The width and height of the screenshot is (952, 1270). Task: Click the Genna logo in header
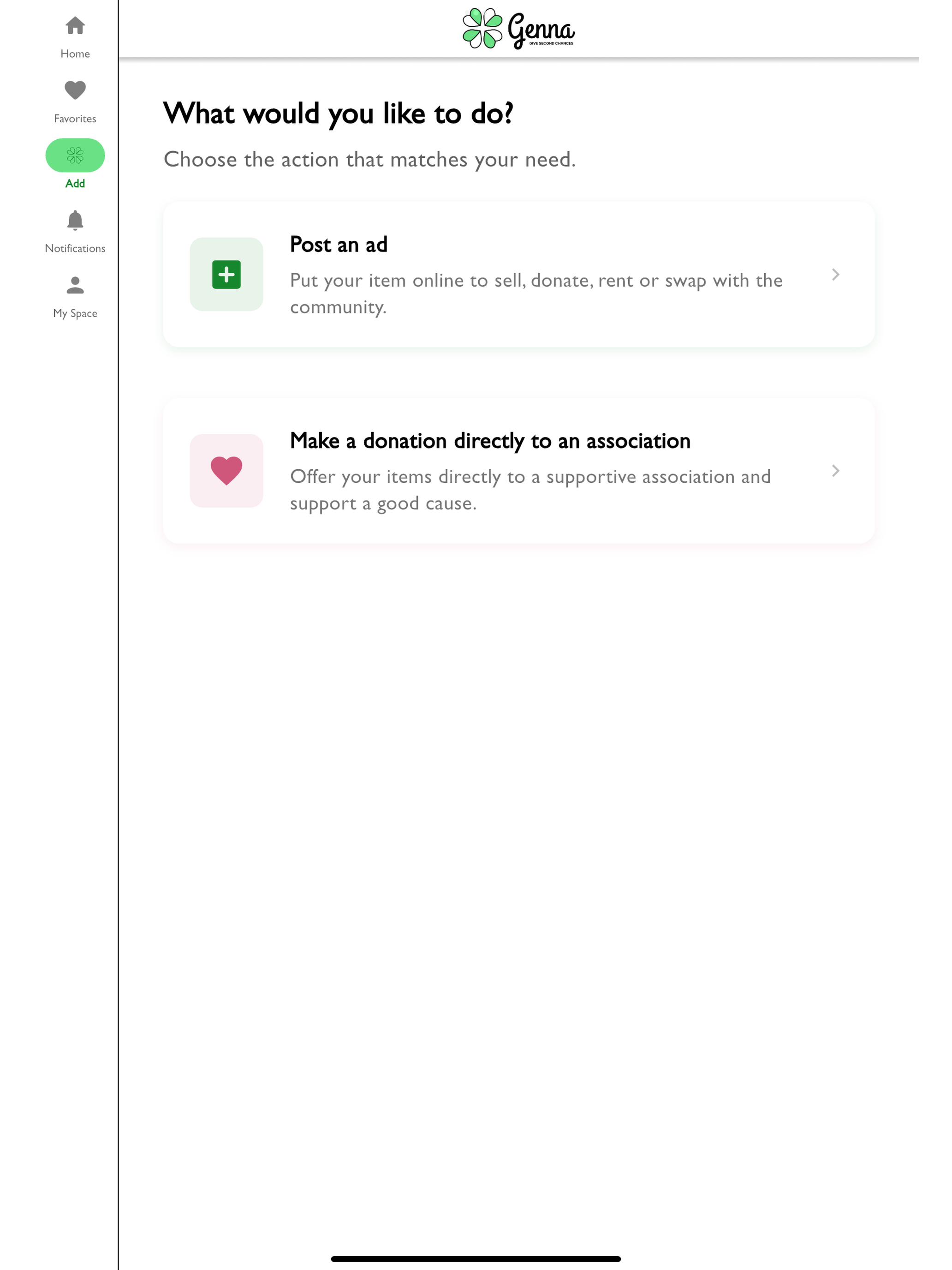[519, 29]
